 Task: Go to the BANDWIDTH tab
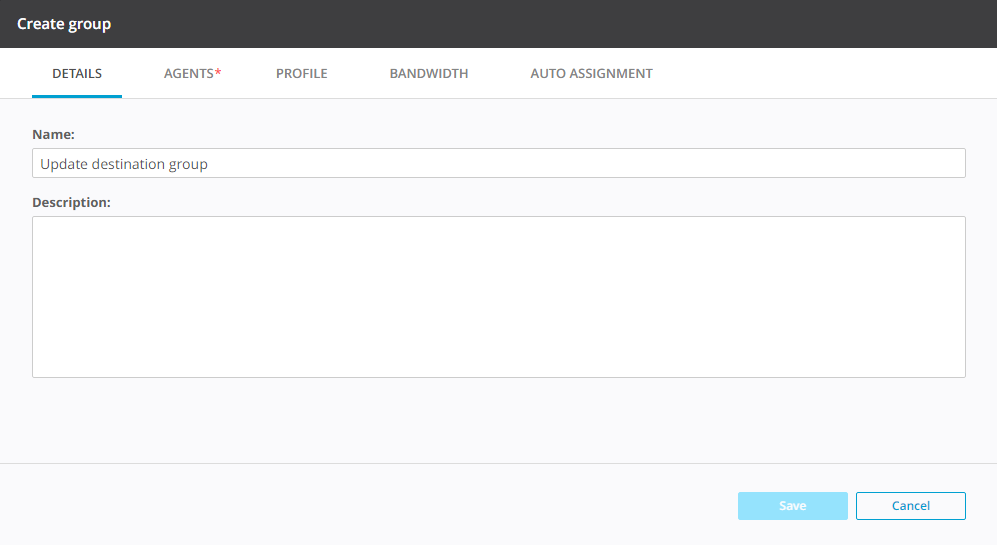428,74
